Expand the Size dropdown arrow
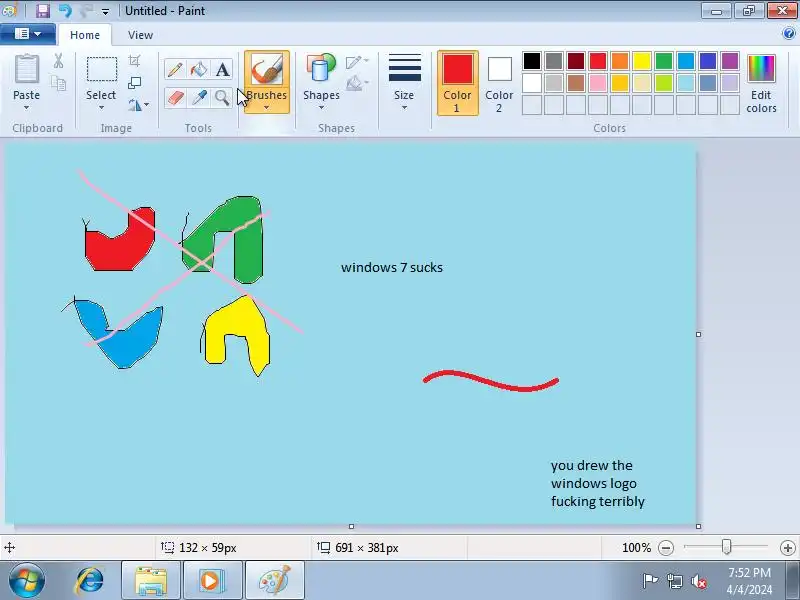800x600 pixels. 404,108
